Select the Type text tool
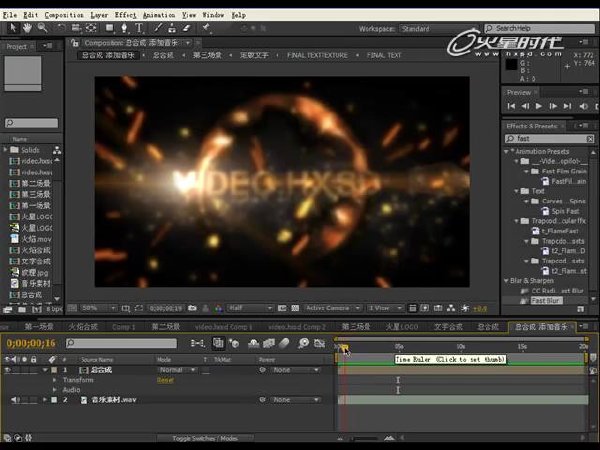Screen dimensions: 600x450 139,28
